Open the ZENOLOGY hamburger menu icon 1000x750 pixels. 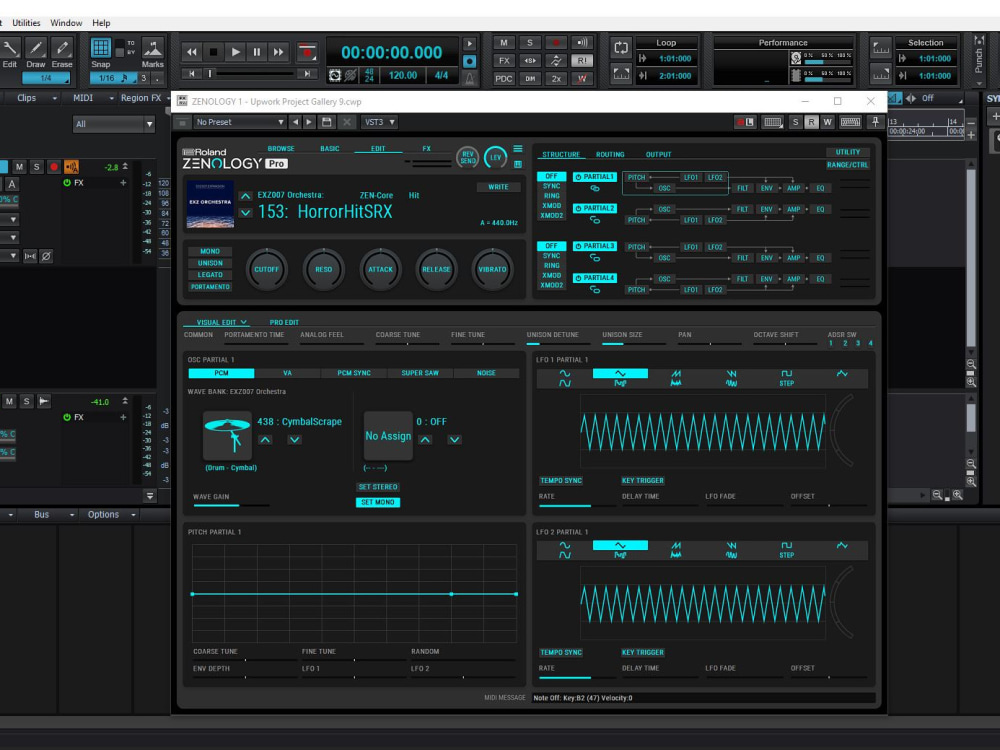(518, 149)
